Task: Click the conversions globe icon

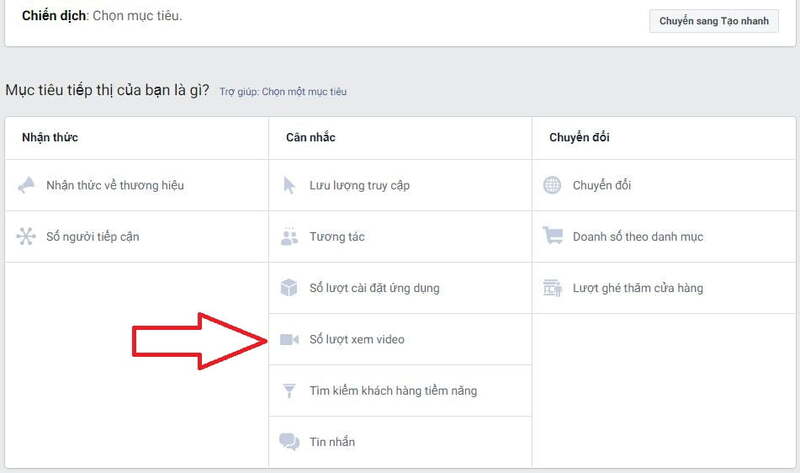Action: tap(552, 185)
